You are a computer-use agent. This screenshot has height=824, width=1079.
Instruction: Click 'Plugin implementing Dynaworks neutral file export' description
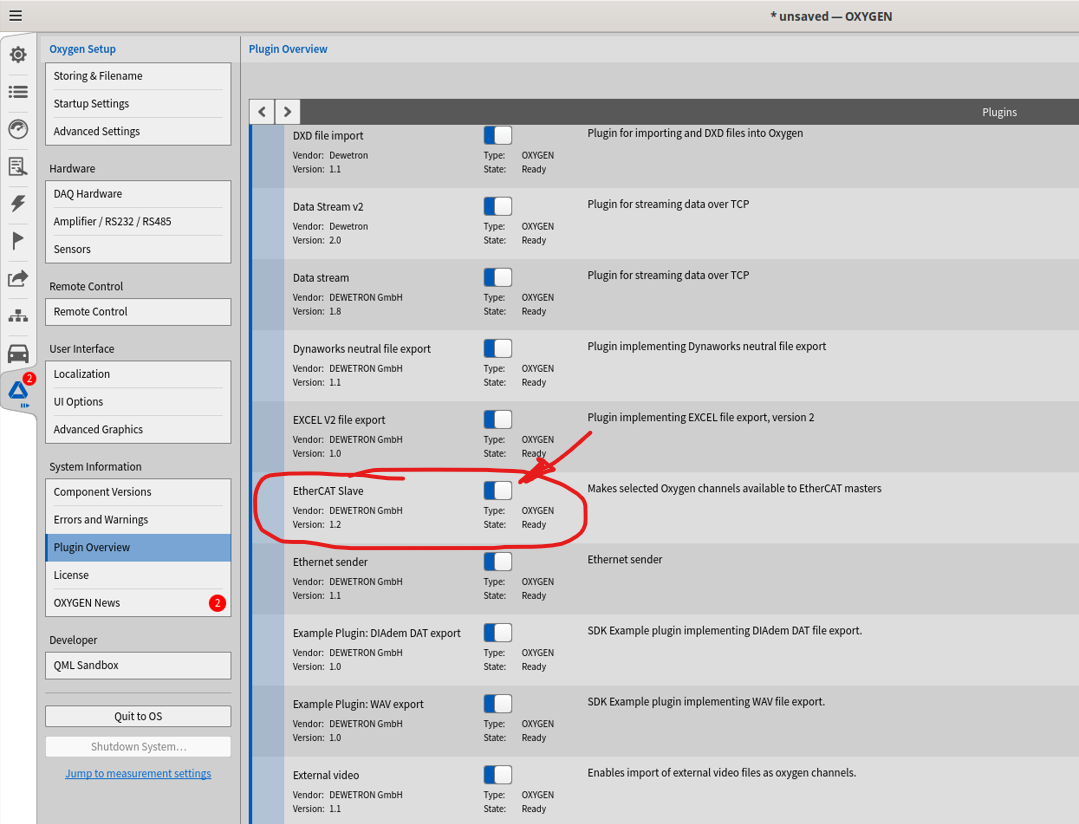(x=707, y=346)
